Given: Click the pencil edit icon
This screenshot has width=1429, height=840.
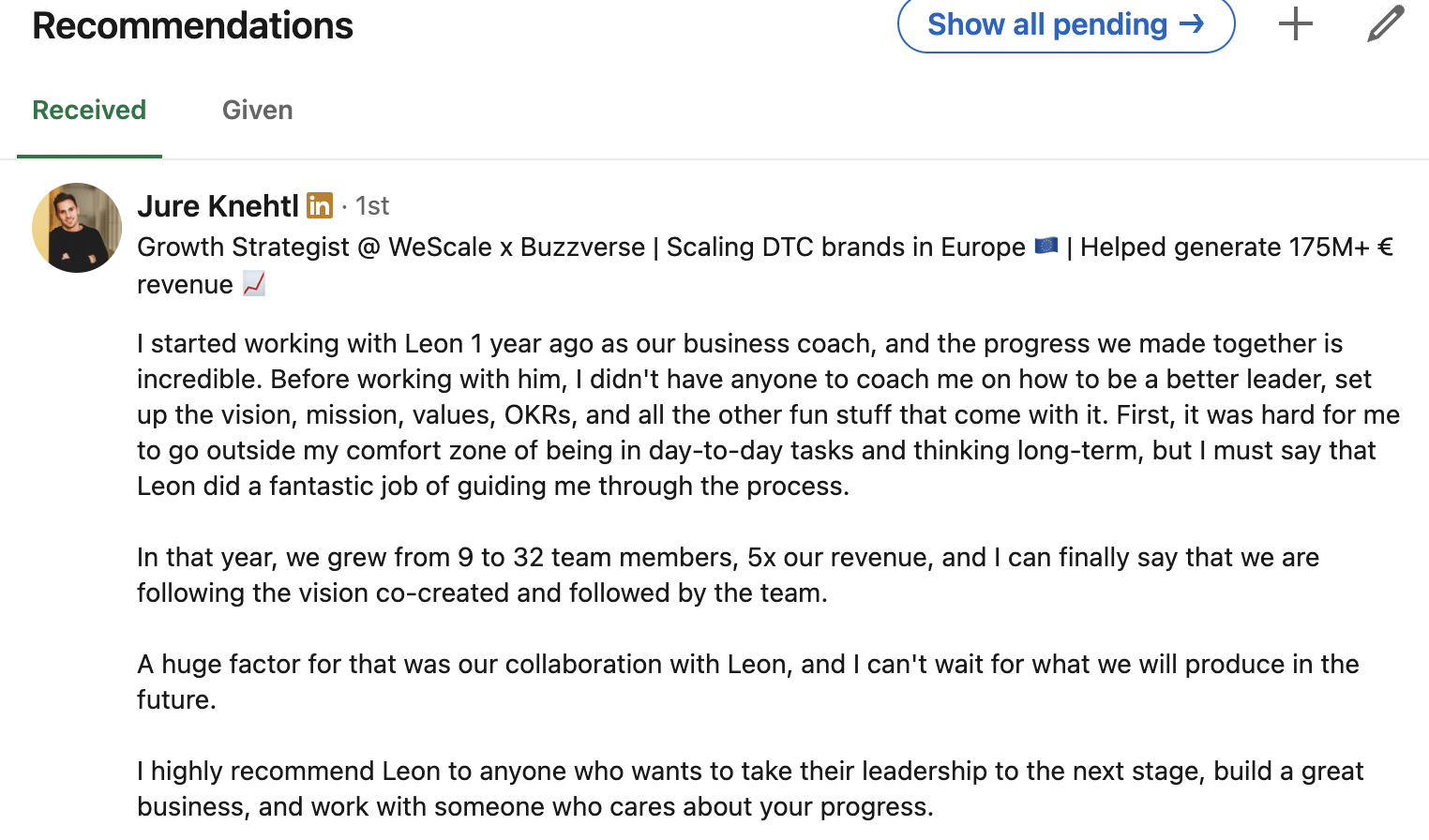Looking at the screenshot, I should (x=1385, y=24).
